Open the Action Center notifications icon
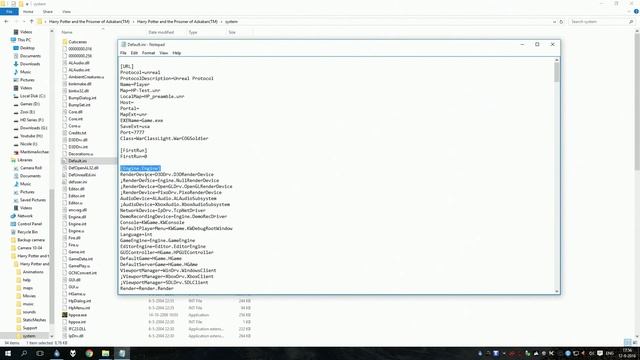This screenshot has width=640, height=360. (x=600, y=353)
